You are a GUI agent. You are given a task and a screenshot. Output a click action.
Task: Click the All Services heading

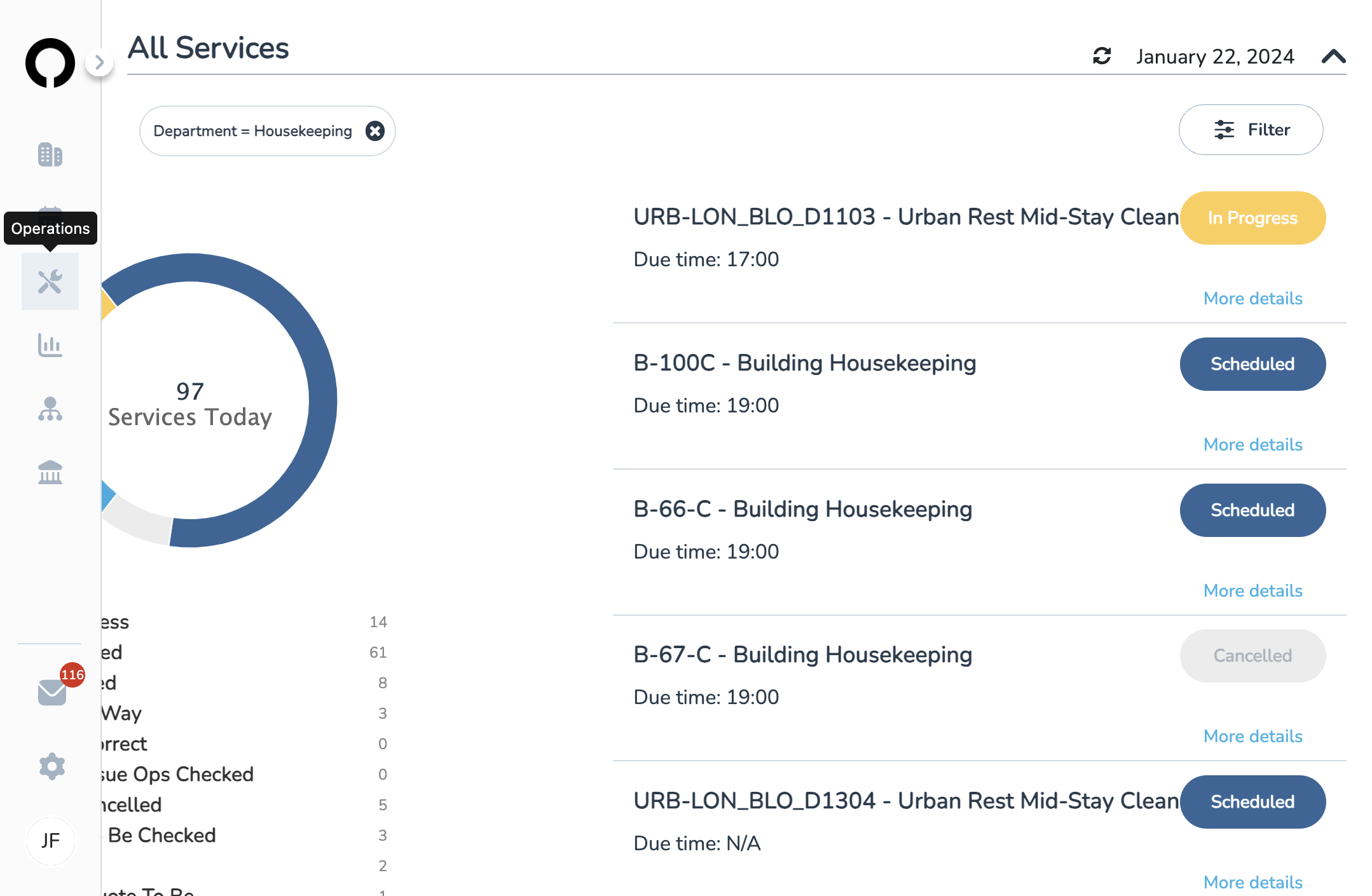pos(208,48)
